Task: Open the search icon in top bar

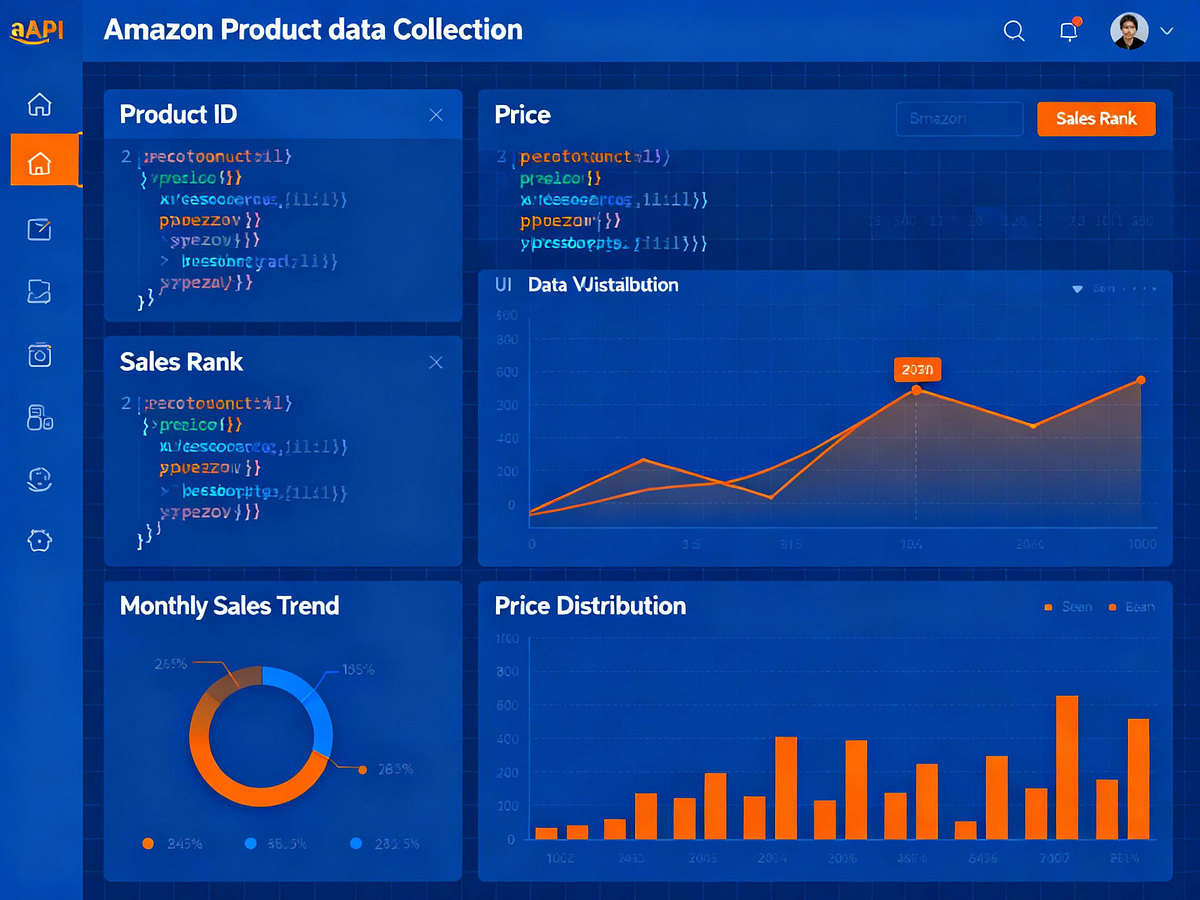Action: tap(1013, 31)
